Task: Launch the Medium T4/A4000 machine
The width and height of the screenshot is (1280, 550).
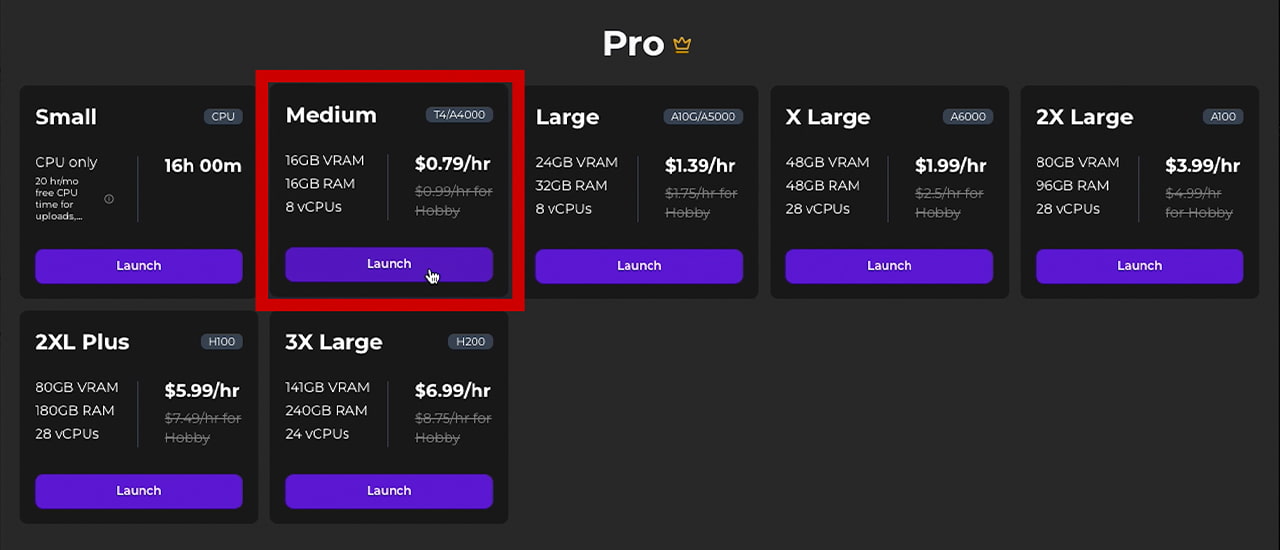Action: coord(389,264)
